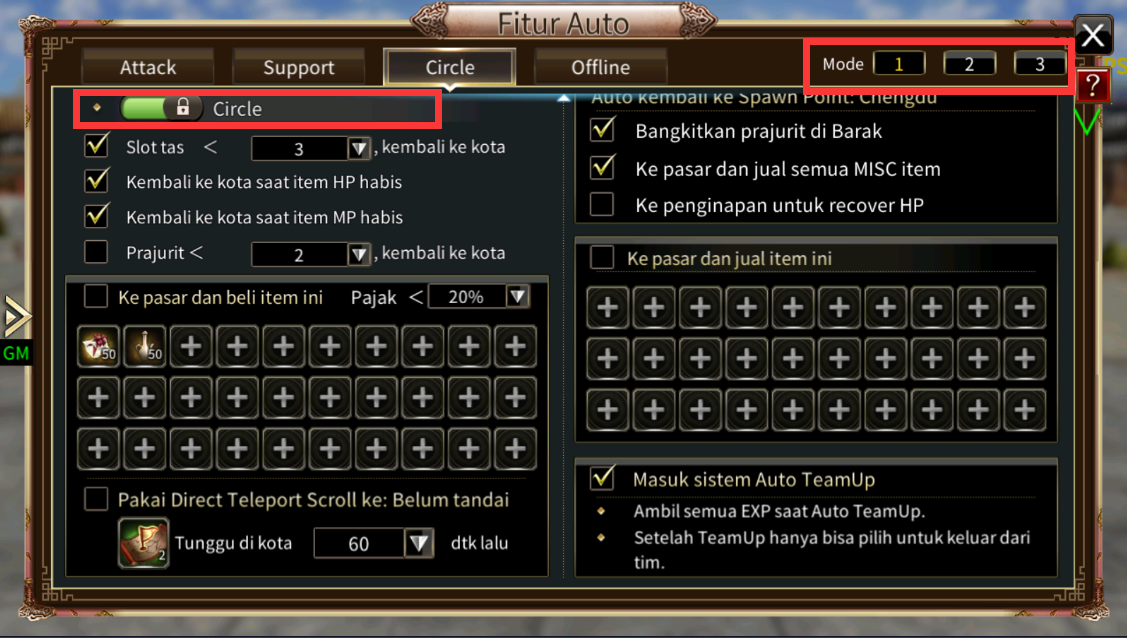The width and height of the screenshot is (1127, 638).
Task: Select Mode 2 button
Action: click(x=969, y=64)
